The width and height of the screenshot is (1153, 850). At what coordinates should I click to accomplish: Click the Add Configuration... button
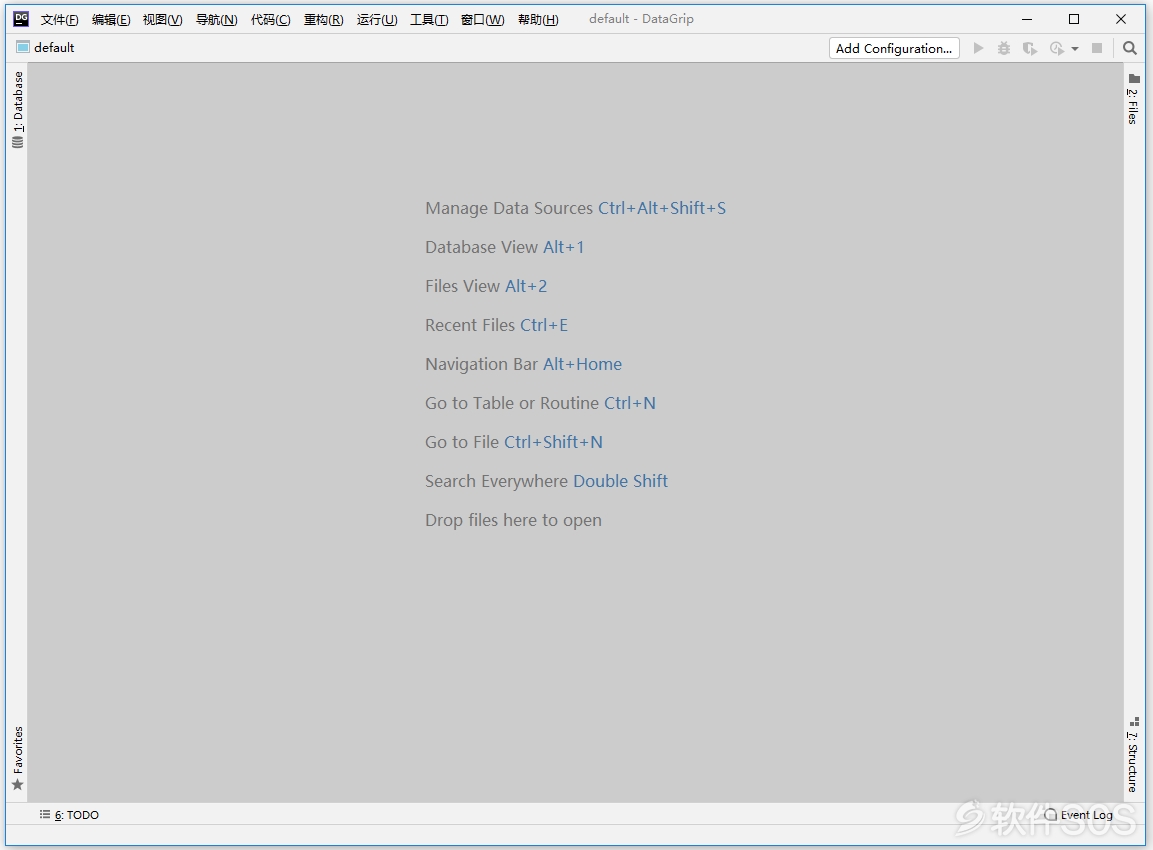(x=894, y=49)
